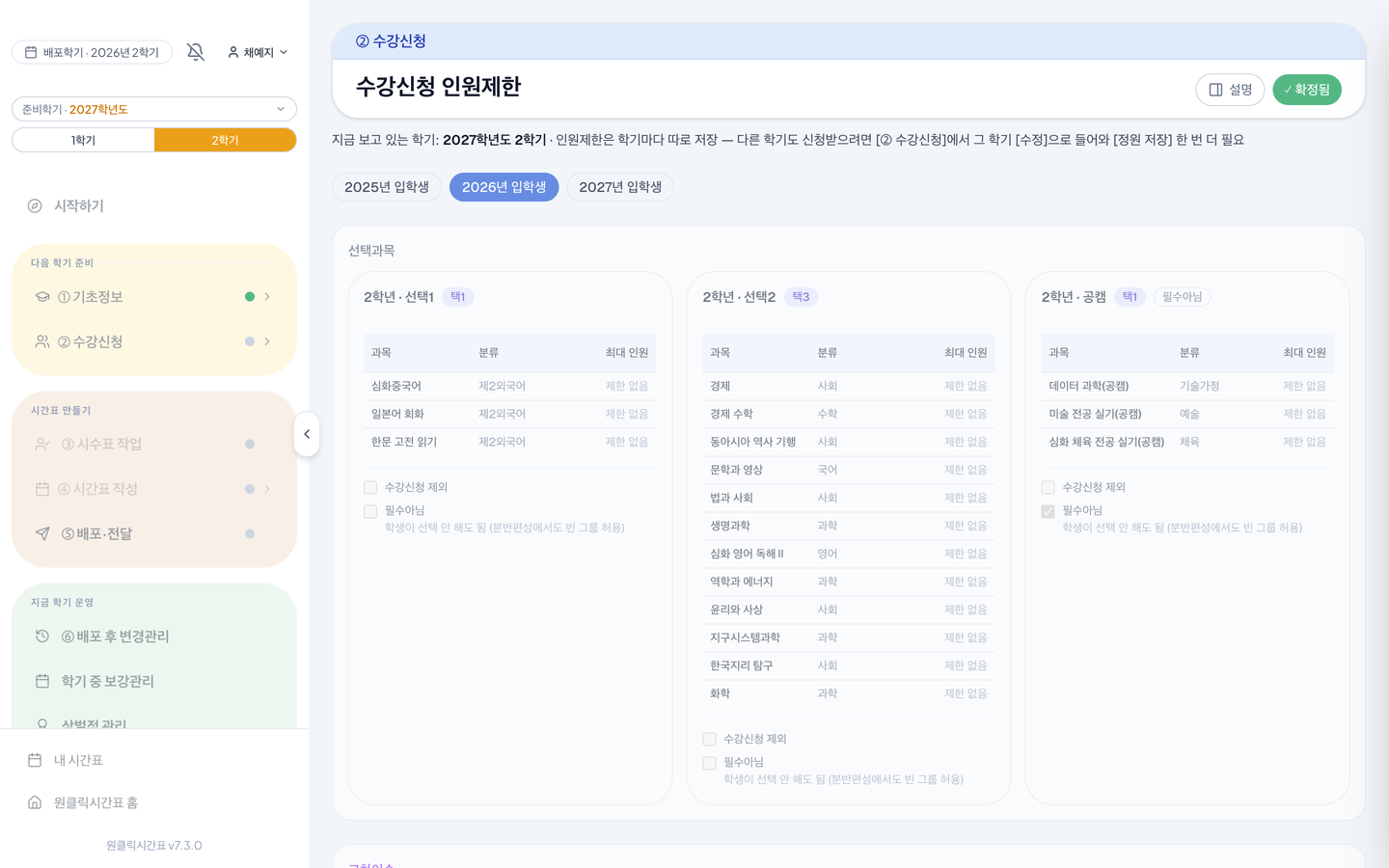Click the ④시간표 작성 calendar icon
Viewport: 1389px width, 868px height.
tap(42, 489)
